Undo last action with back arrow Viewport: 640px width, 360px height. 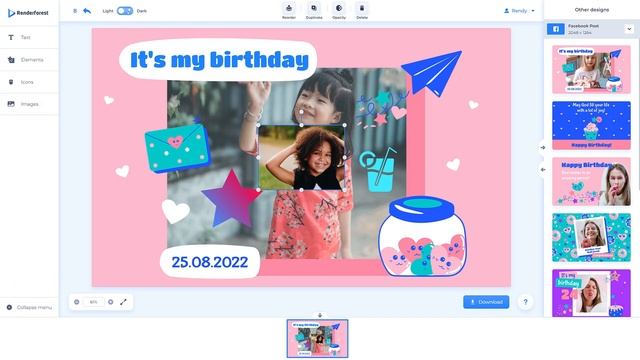87,11
